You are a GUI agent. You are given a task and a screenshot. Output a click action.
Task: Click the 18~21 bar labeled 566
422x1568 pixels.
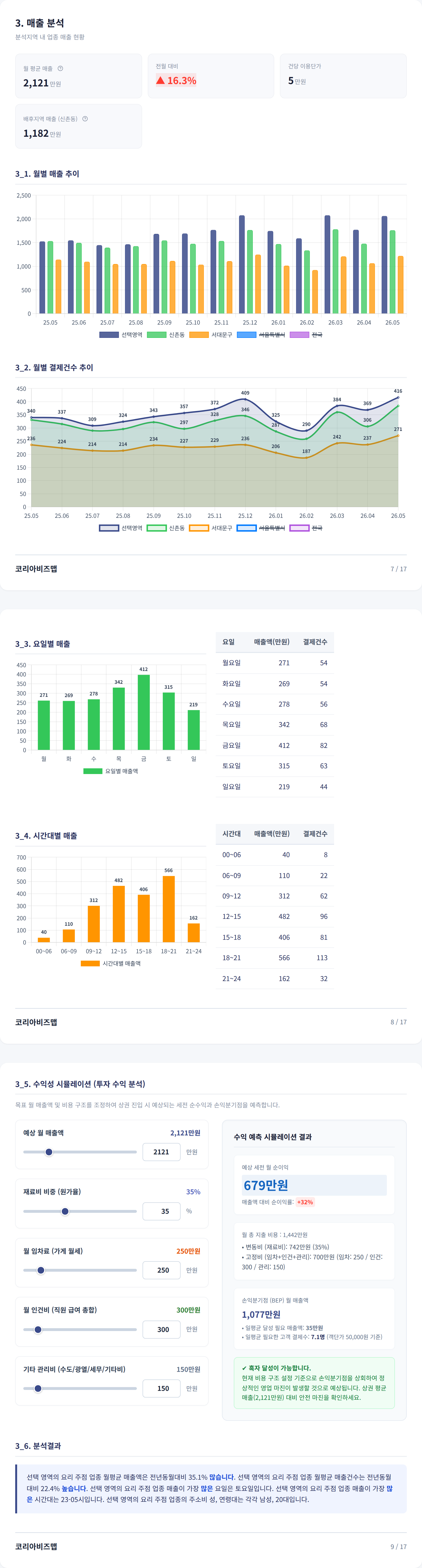pyautogui.click(x=169, y=909)
